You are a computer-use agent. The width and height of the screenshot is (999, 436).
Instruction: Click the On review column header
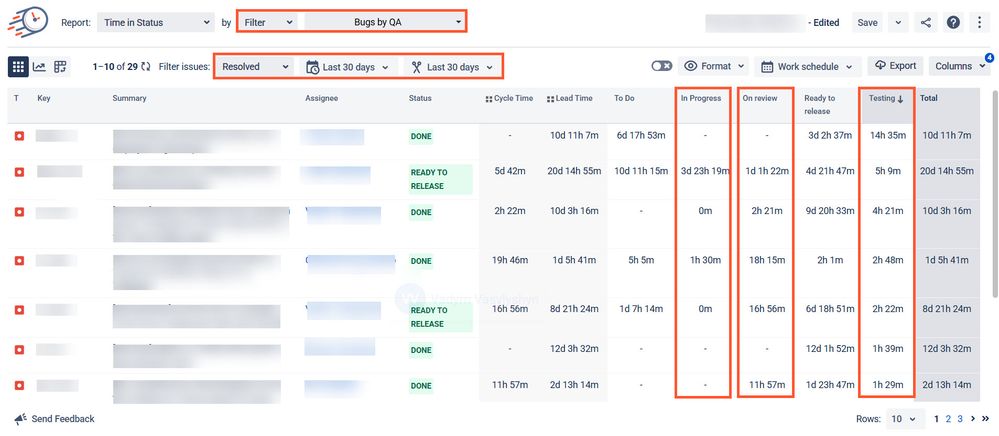point(759,98)
